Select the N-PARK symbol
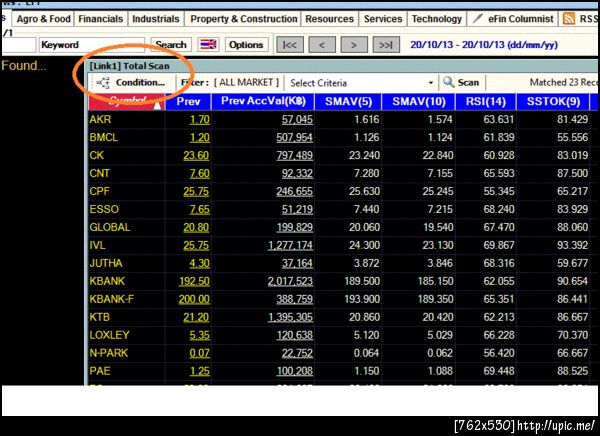Image resolution: width=600 pixels, height=436 pixels. coord(108,353)
